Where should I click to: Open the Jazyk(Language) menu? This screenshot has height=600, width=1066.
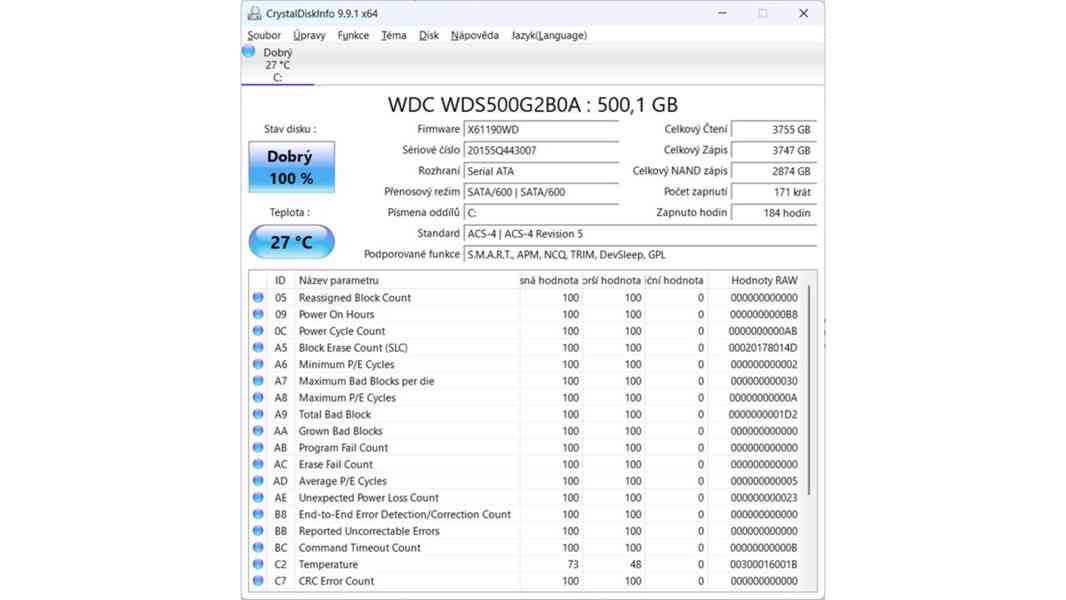click(x=549, y=35)
